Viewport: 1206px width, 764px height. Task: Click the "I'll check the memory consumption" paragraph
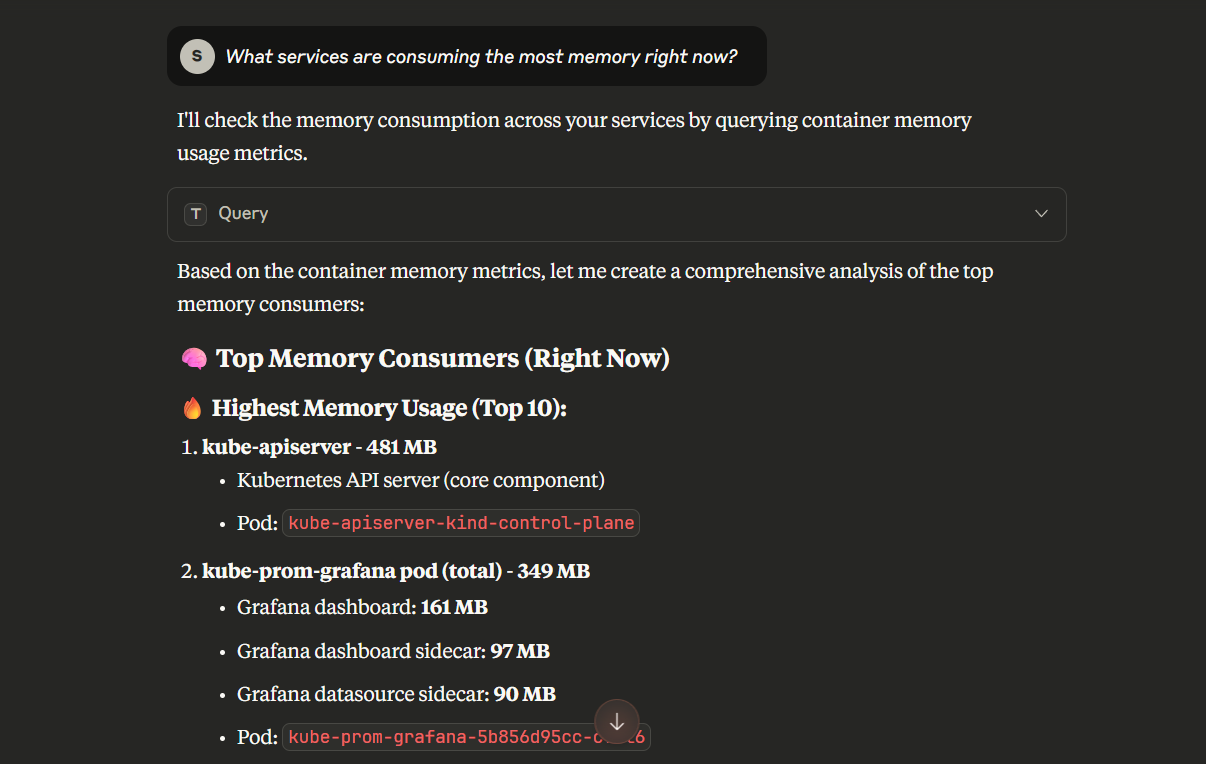click(x=573, y=136)
